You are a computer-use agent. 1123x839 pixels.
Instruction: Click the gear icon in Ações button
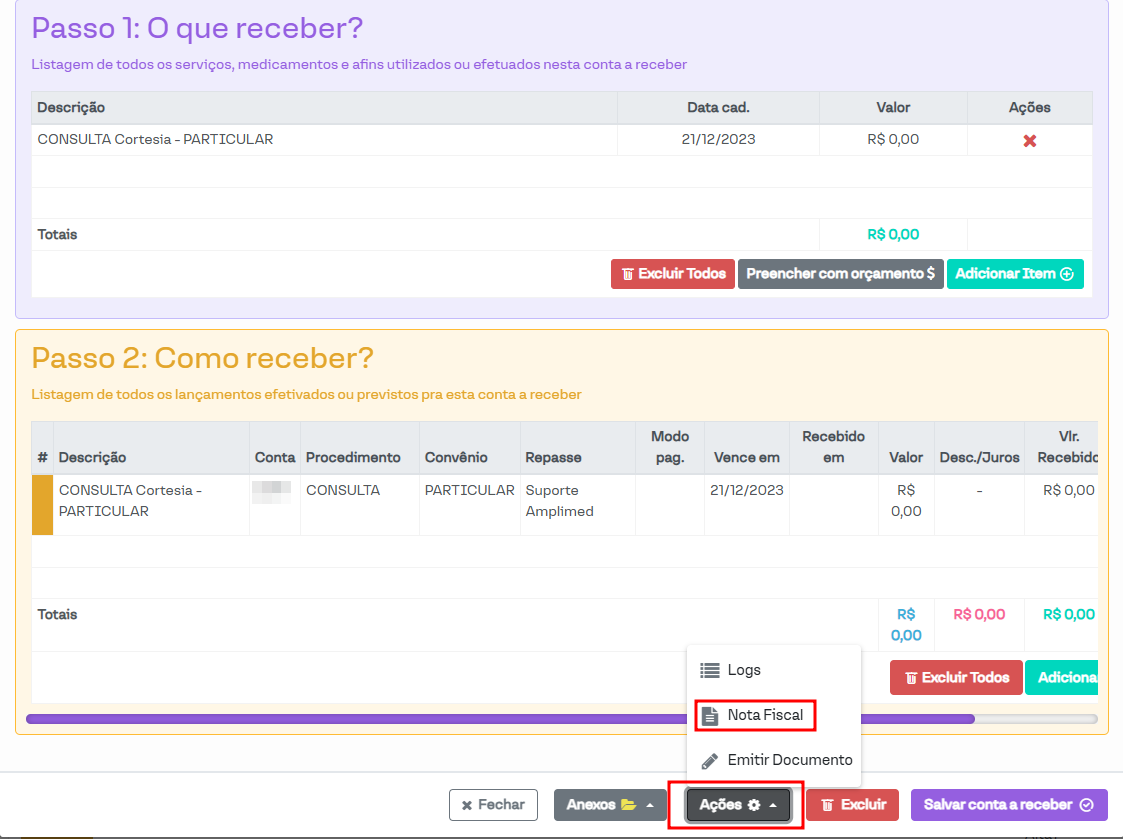(x=754, y=805)
